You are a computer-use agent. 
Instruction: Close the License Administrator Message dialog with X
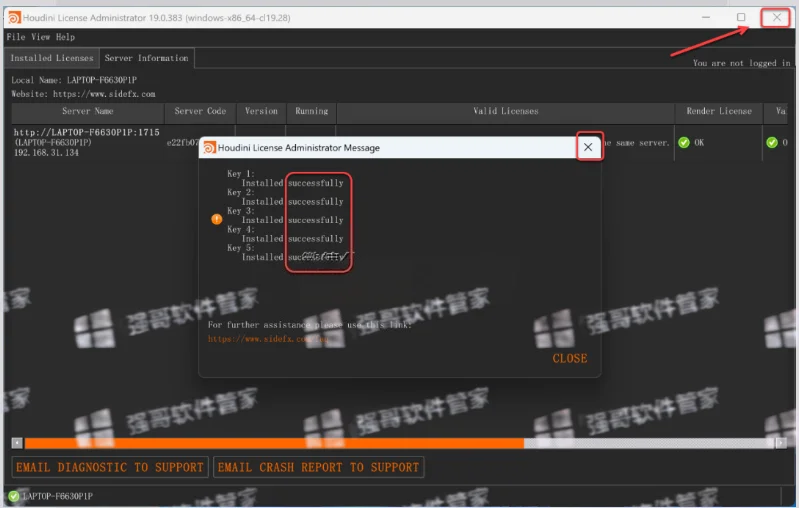point(588,147)
